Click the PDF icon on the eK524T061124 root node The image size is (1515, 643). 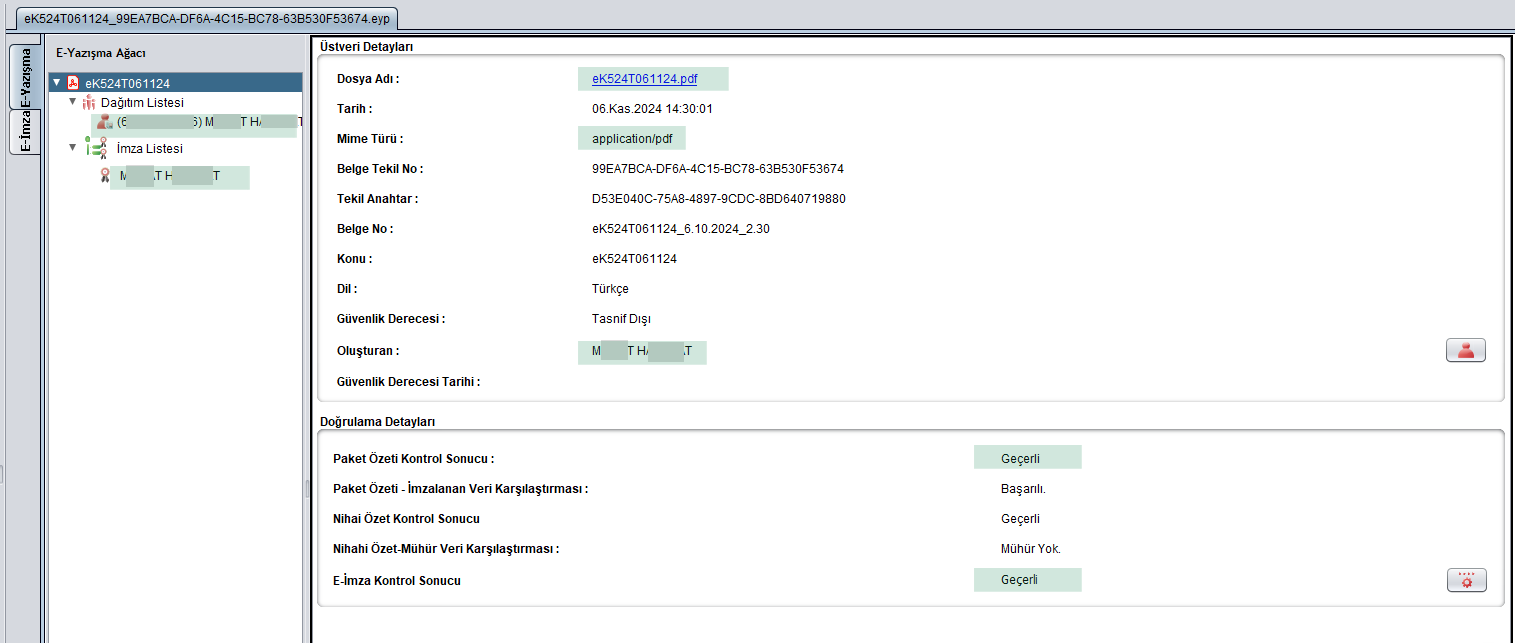click(73, 83)
